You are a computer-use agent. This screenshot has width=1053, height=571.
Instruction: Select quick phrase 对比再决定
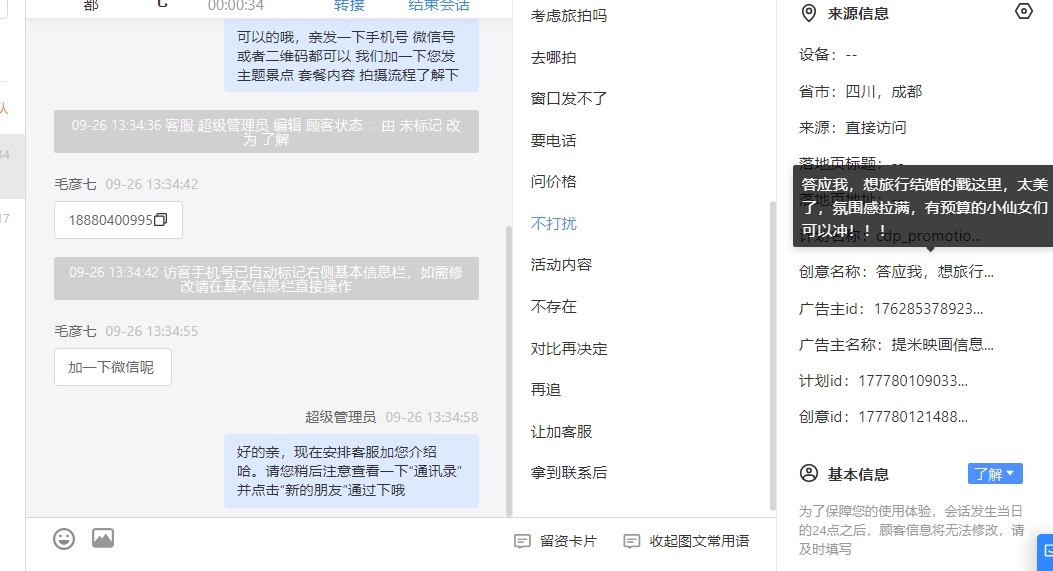pos(568,349)
